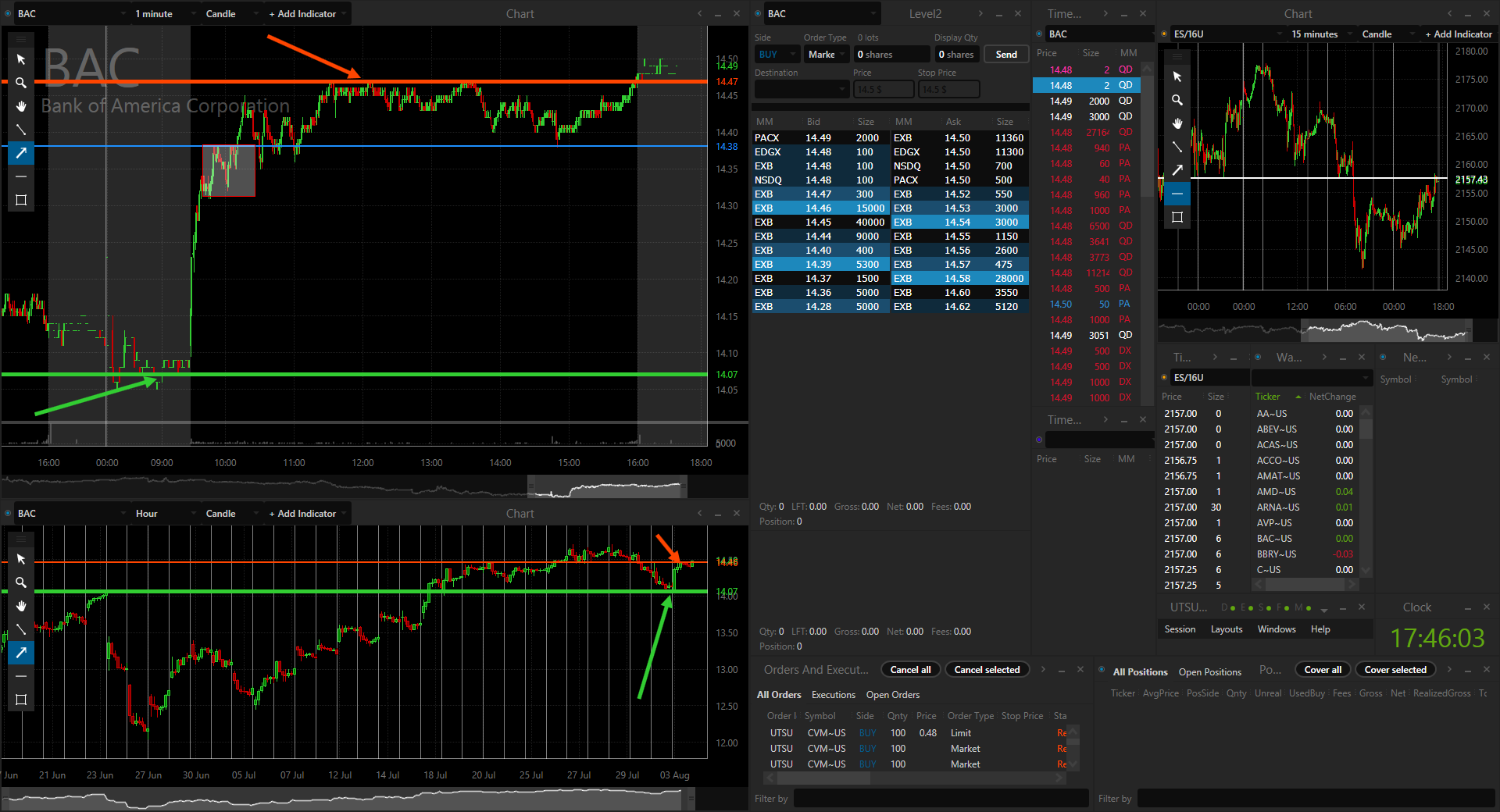This screenshot has width=1500, height=812.
Task: Open the Order Type Market dropdown
Action: (827, 54)
